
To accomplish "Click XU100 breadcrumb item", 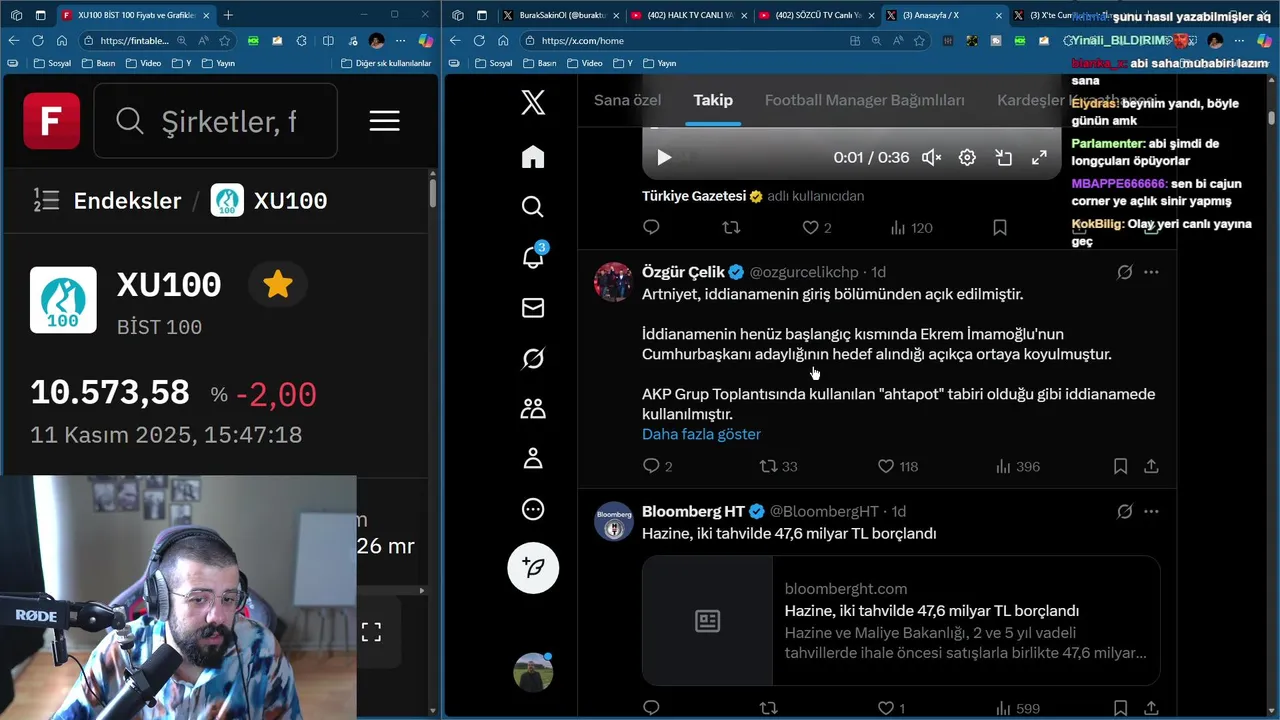I will 269,200.
